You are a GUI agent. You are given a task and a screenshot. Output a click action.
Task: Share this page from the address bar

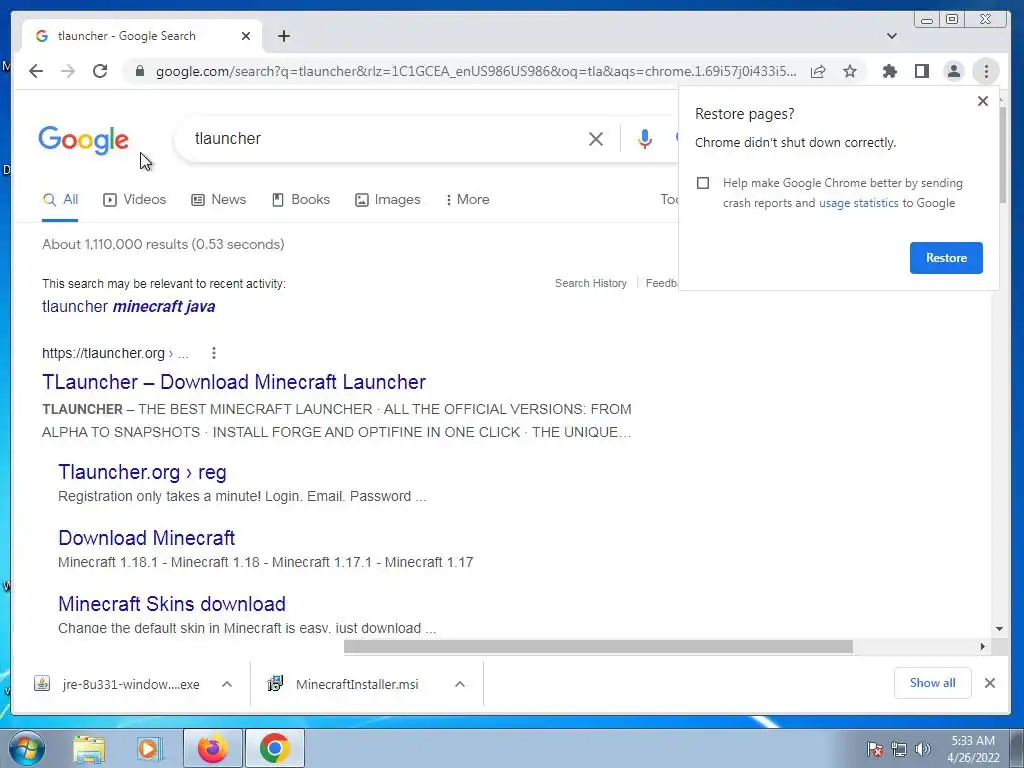(x=818, y=71)
